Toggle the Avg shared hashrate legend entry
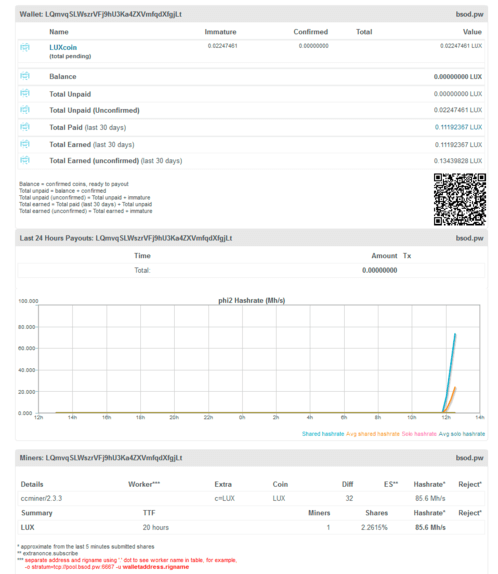498x574 pixels. click(373, 434)
